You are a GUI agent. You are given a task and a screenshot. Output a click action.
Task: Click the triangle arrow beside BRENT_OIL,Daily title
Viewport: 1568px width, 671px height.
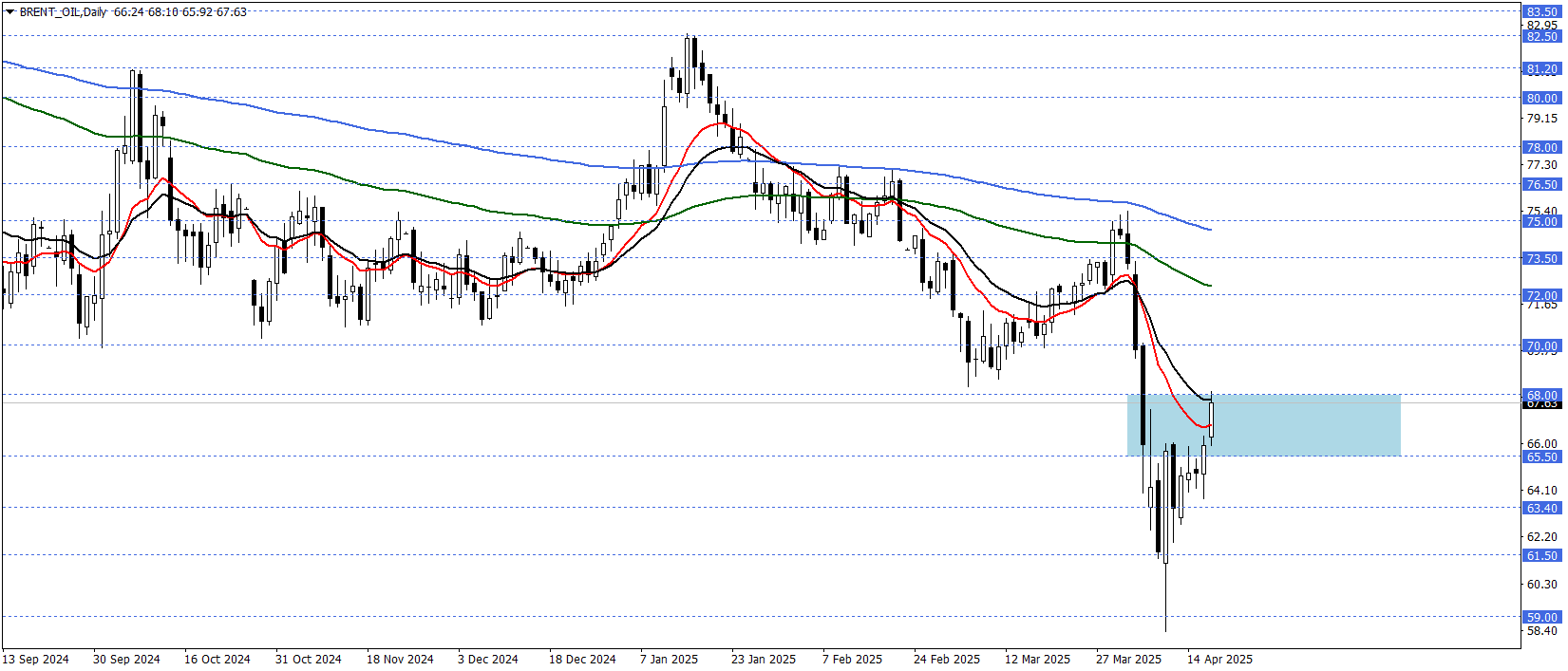click(10, 12)
